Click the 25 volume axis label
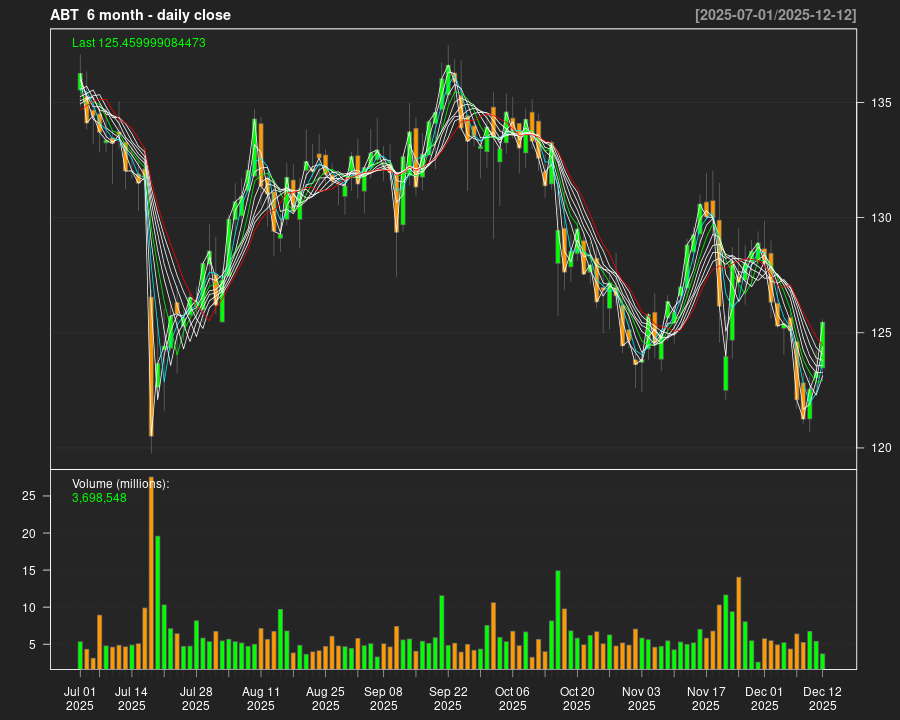The height and width of the screenshot is (720, 900). pos(30,496)
